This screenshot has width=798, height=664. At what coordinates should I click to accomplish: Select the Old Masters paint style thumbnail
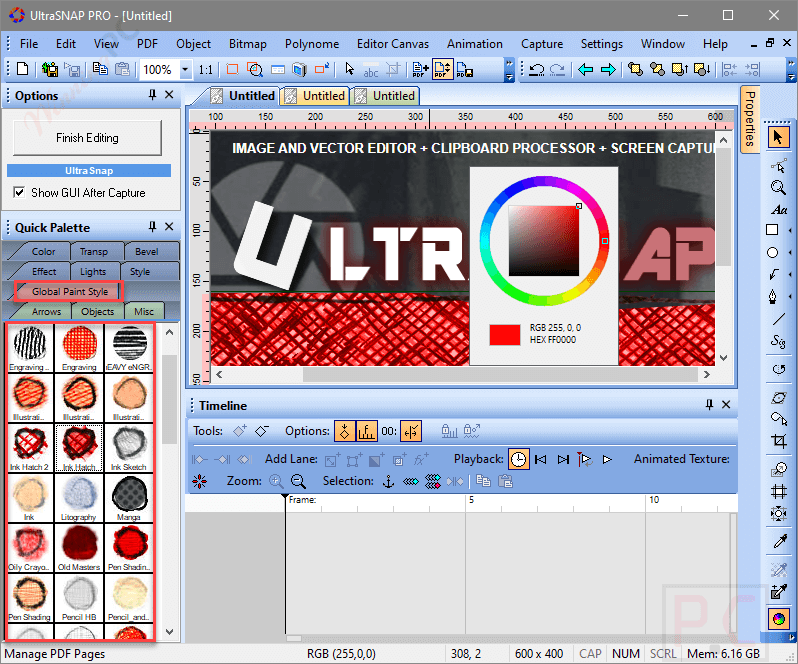[79, 548]
